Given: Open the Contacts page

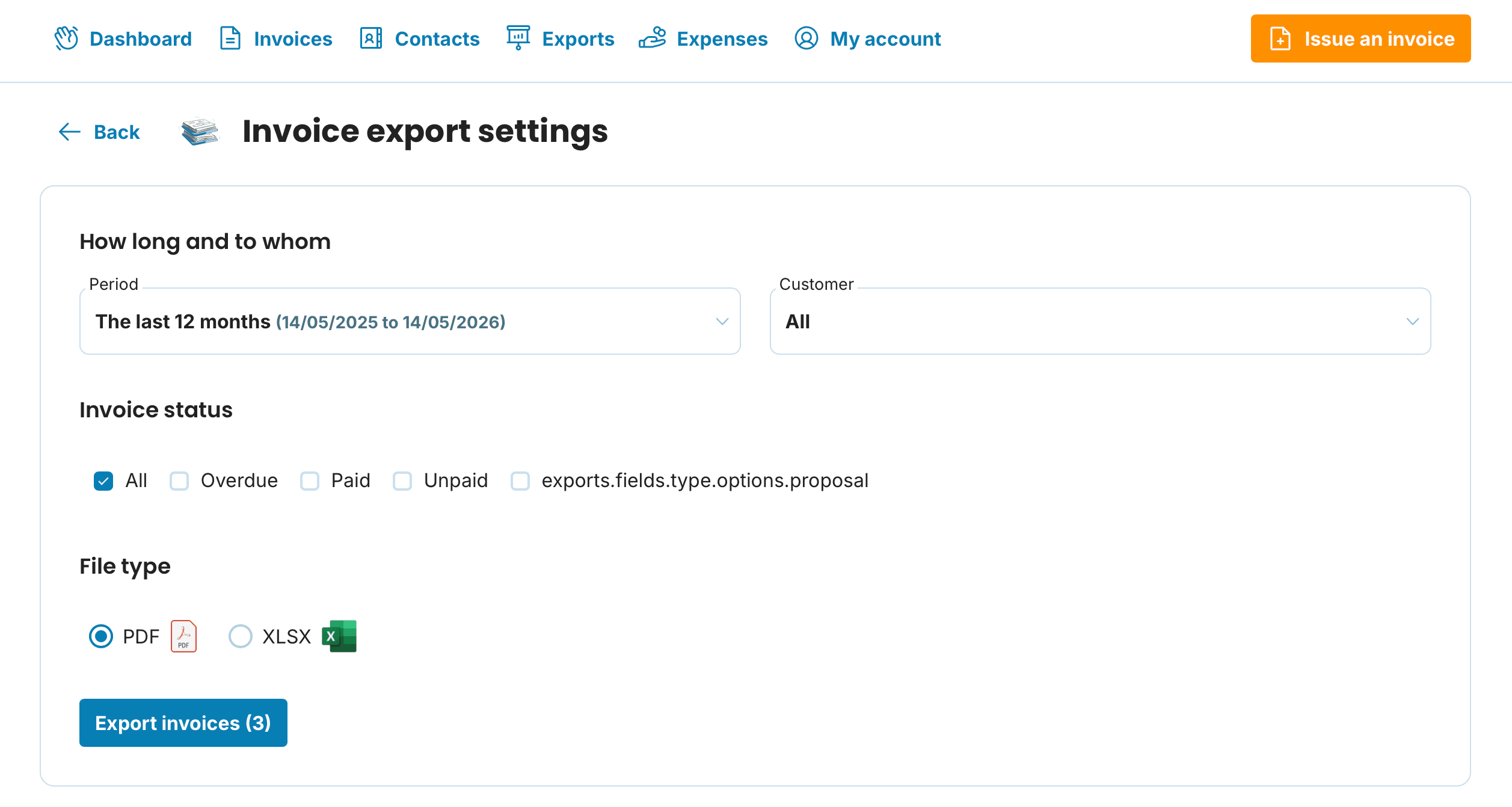Looking at the screenshot, I should 420,38.
